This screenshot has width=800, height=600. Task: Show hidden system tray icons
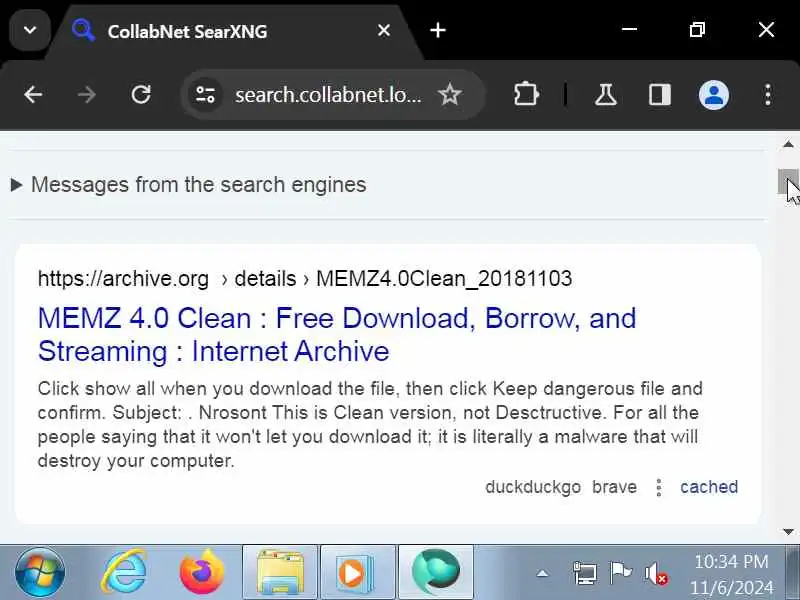point(542,574)
